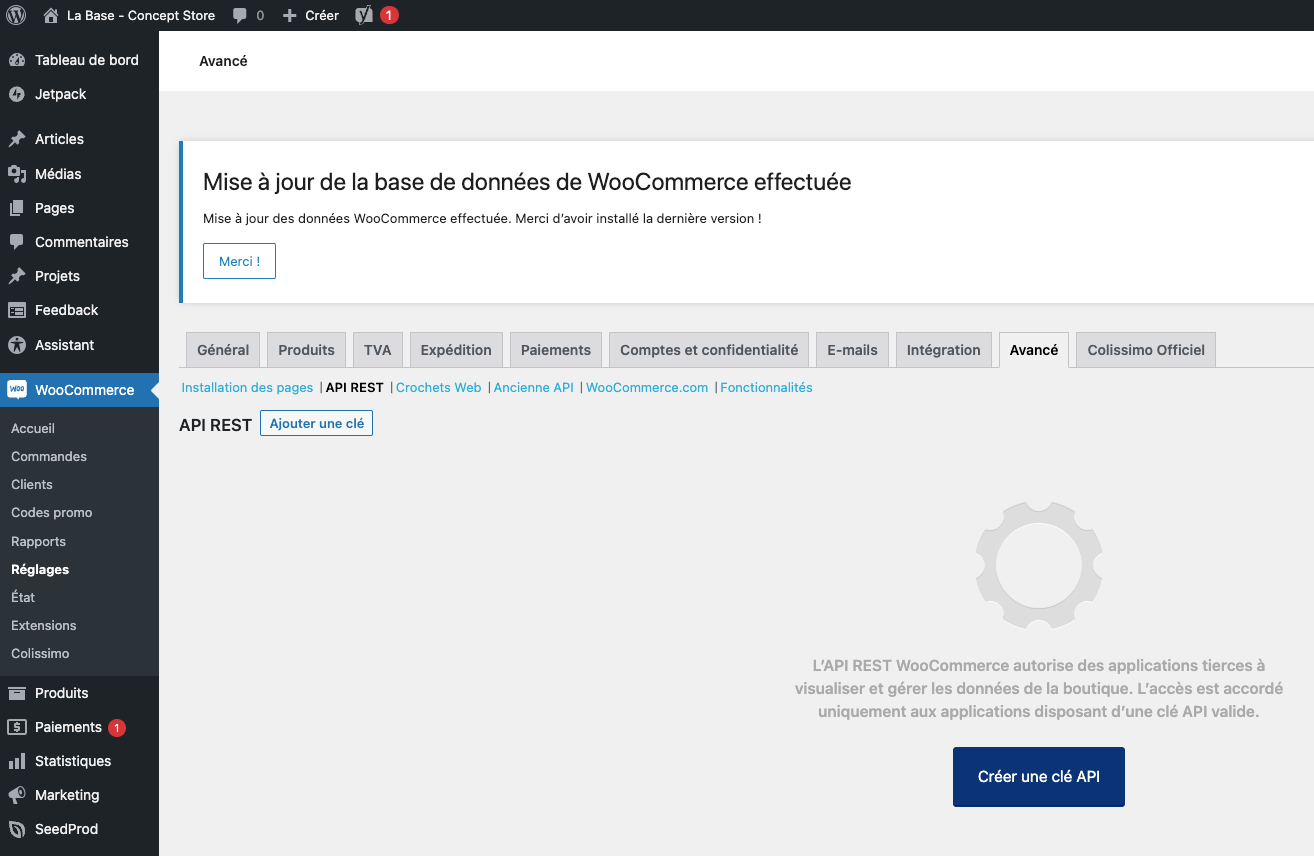Click the database update notice heading

pyautogui.click(x=527, y=182)
